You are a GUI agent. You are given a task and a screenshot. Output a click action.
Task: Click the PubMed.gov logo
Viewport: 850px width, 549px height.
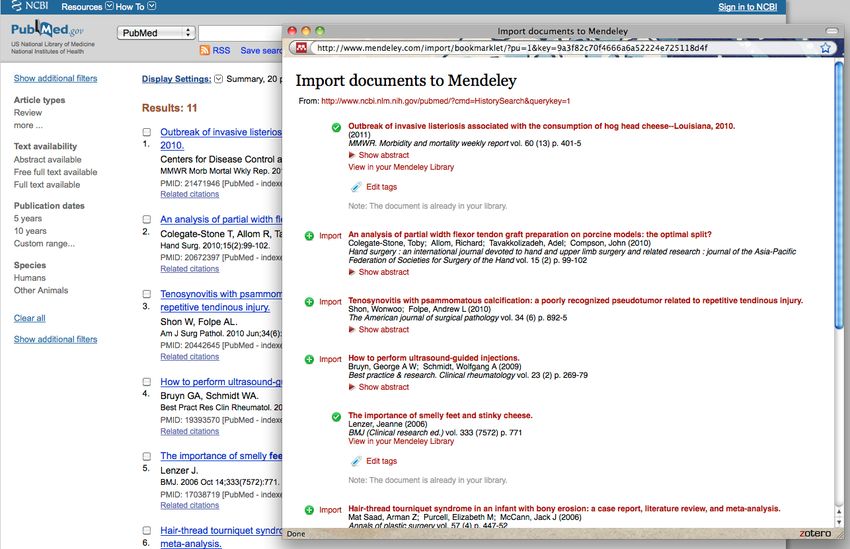pyautogui.click(x=48, y=30)
